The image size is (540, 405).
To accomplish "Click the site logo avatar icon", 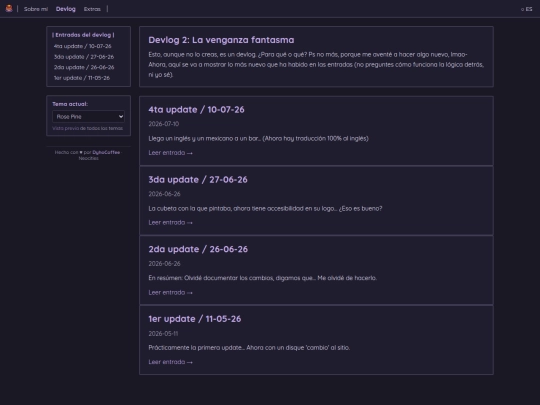I will (9, 9).
